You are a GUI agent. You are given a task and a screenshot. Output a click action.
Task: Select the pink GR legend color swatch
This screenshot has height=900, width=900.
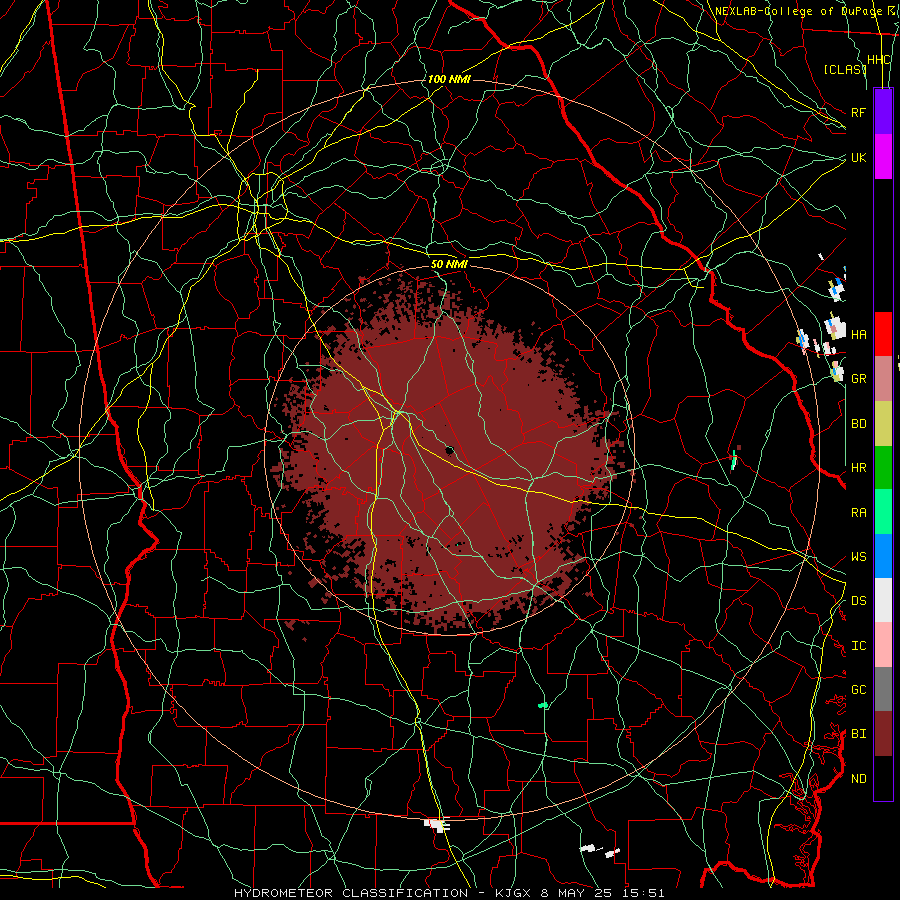[x=883, y=379]
